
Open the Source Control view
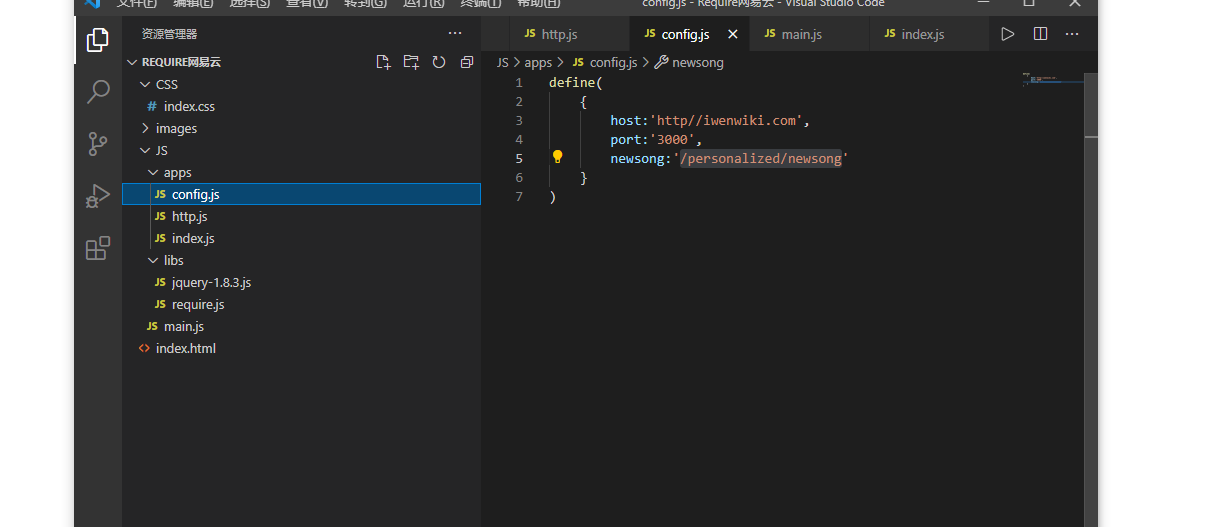[x=98, y=144]
